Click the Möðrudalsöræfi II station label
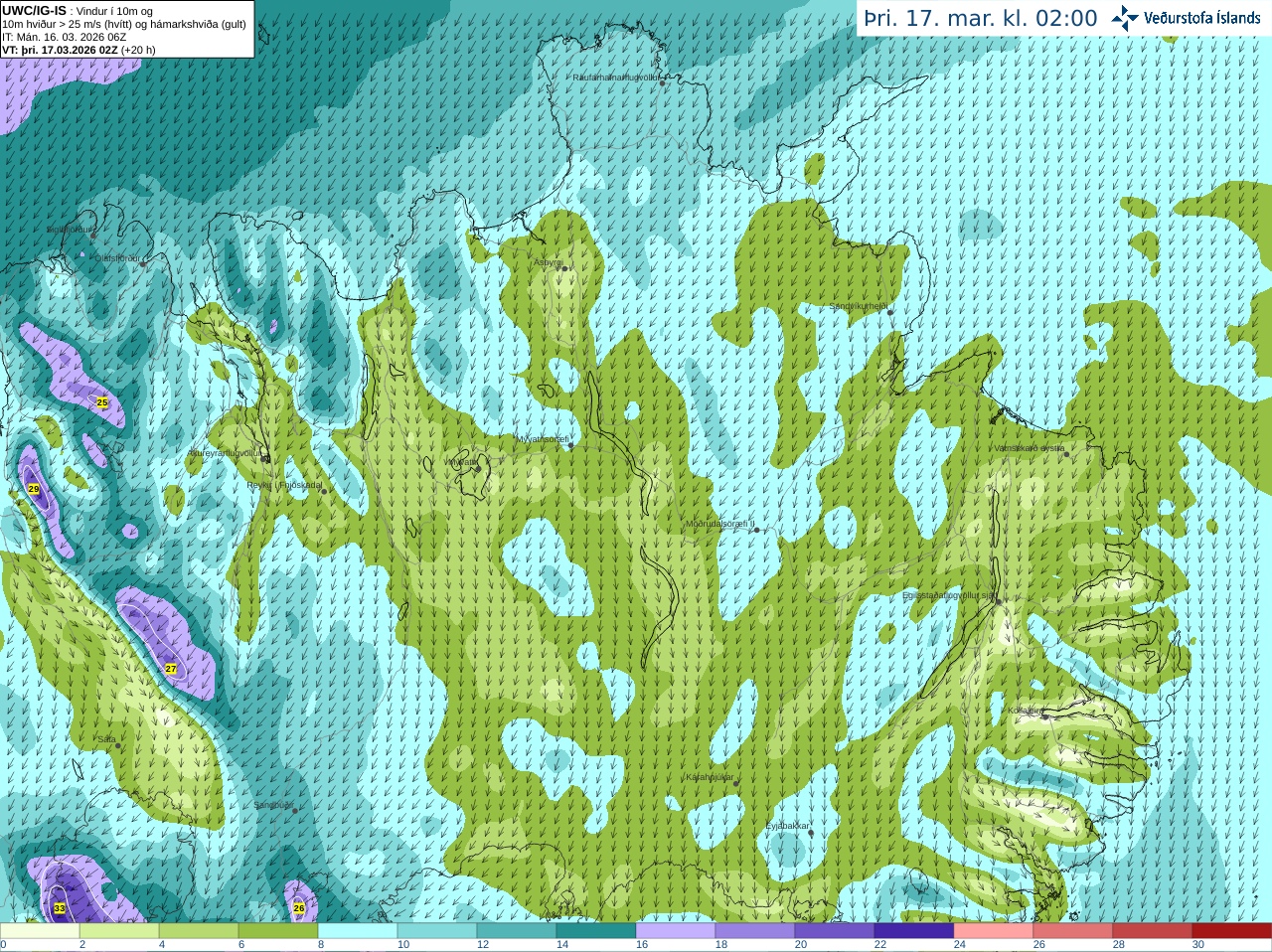 point(720,524)
